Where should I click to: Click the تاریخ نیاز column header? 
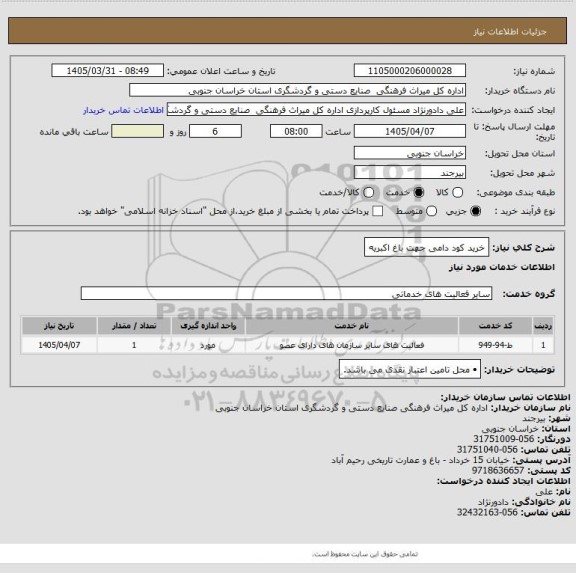[x=59, y=326]
